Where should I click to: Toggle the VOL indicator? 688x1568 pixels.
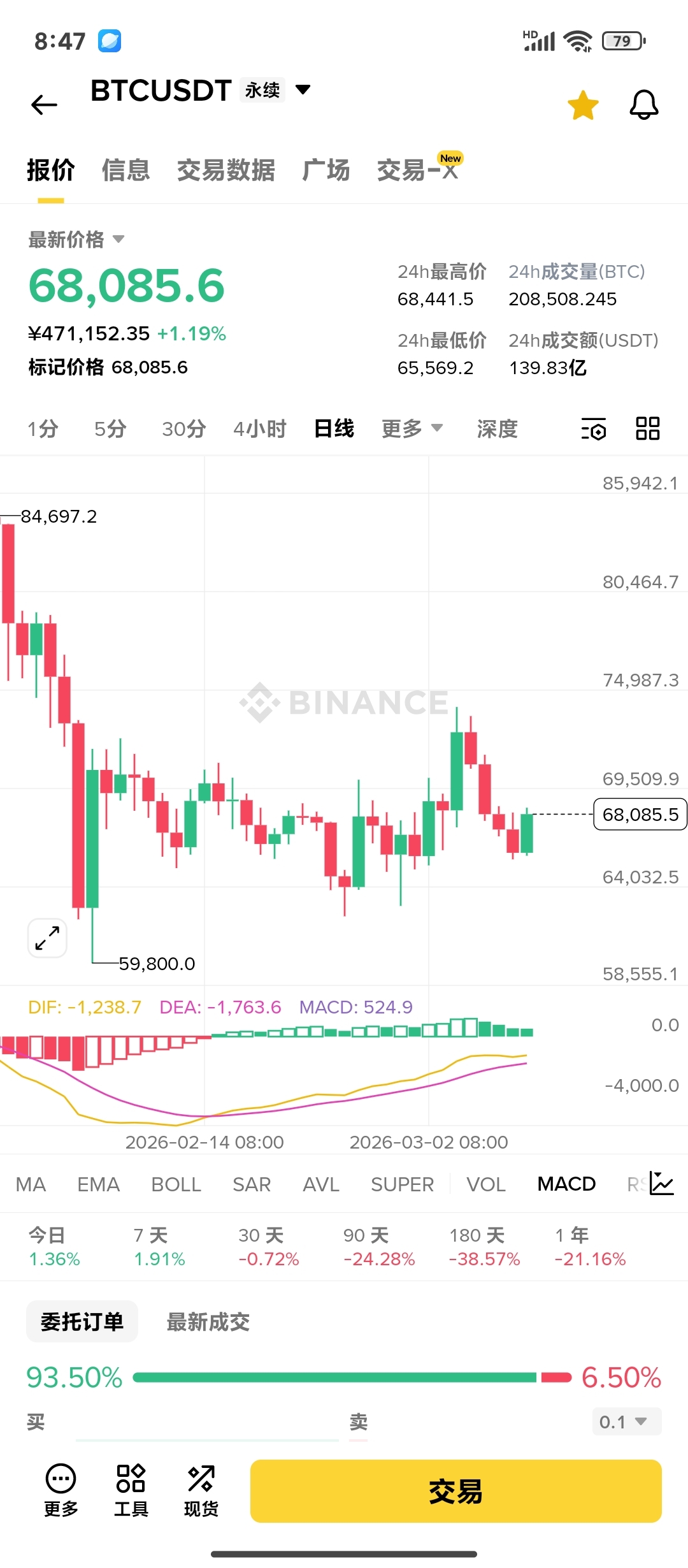point(485,1184)
